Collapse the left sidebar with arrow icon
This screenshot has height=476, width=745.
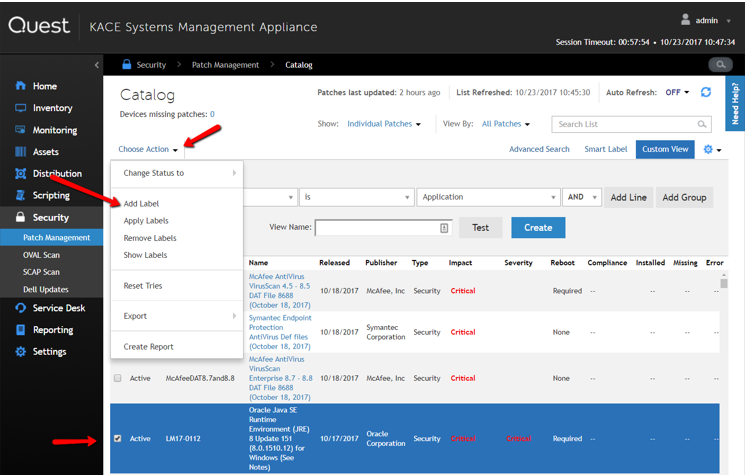click(x=97, y=65)
